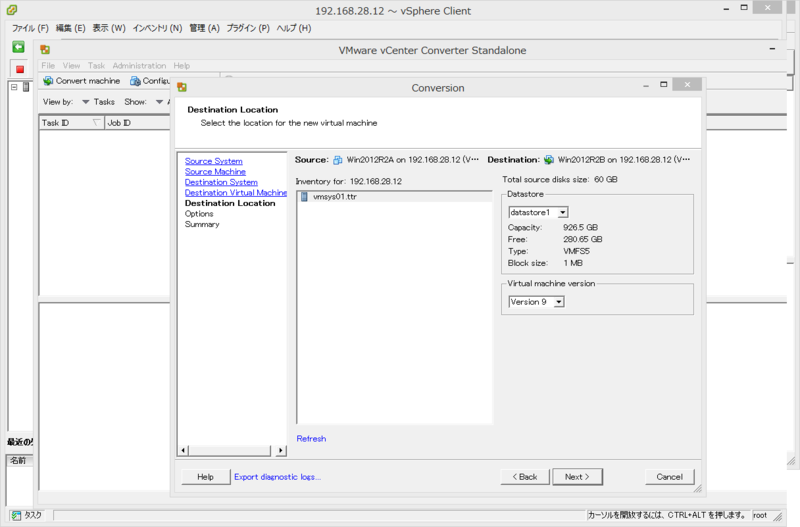The image size is (800, 527).
Task: Open the Converter View menu
Action: point(71,65)
